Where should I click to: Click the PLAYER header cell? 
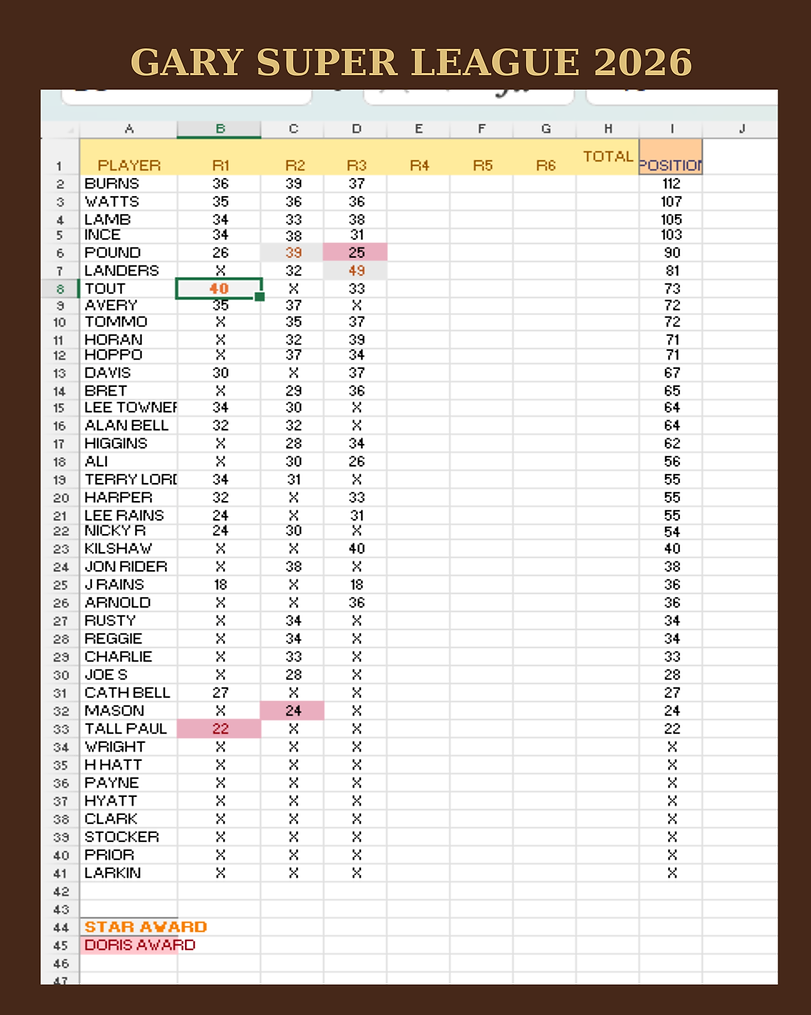[129, 157]
